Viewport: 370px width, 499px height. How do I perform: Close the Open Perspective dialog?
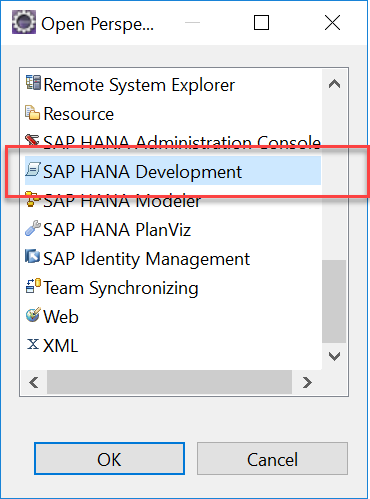pos(332,23)
